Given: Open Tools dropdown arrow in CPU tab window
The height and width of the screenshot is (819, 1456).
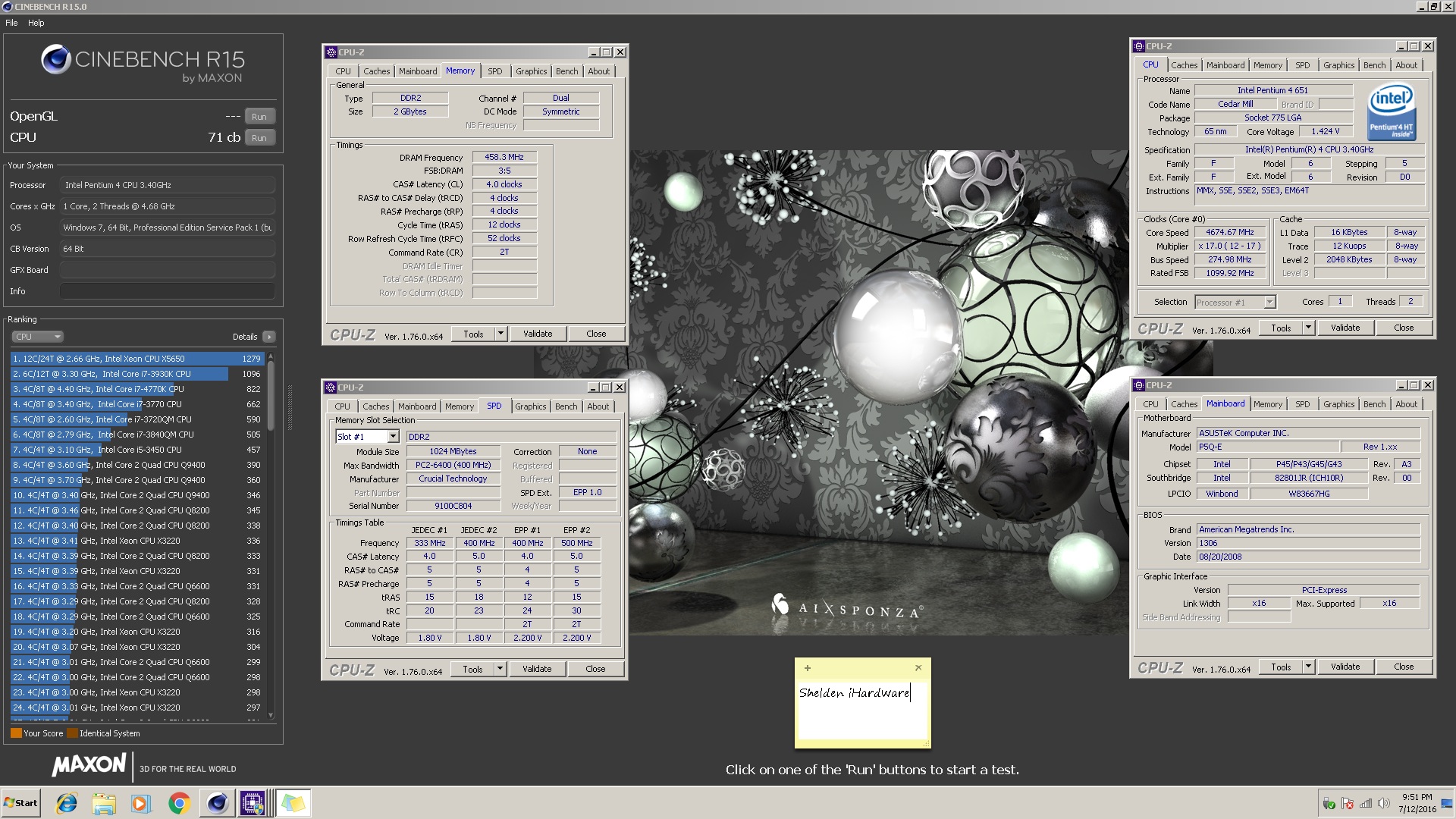Looking at the screenshot, I should tap(1308, 328).
